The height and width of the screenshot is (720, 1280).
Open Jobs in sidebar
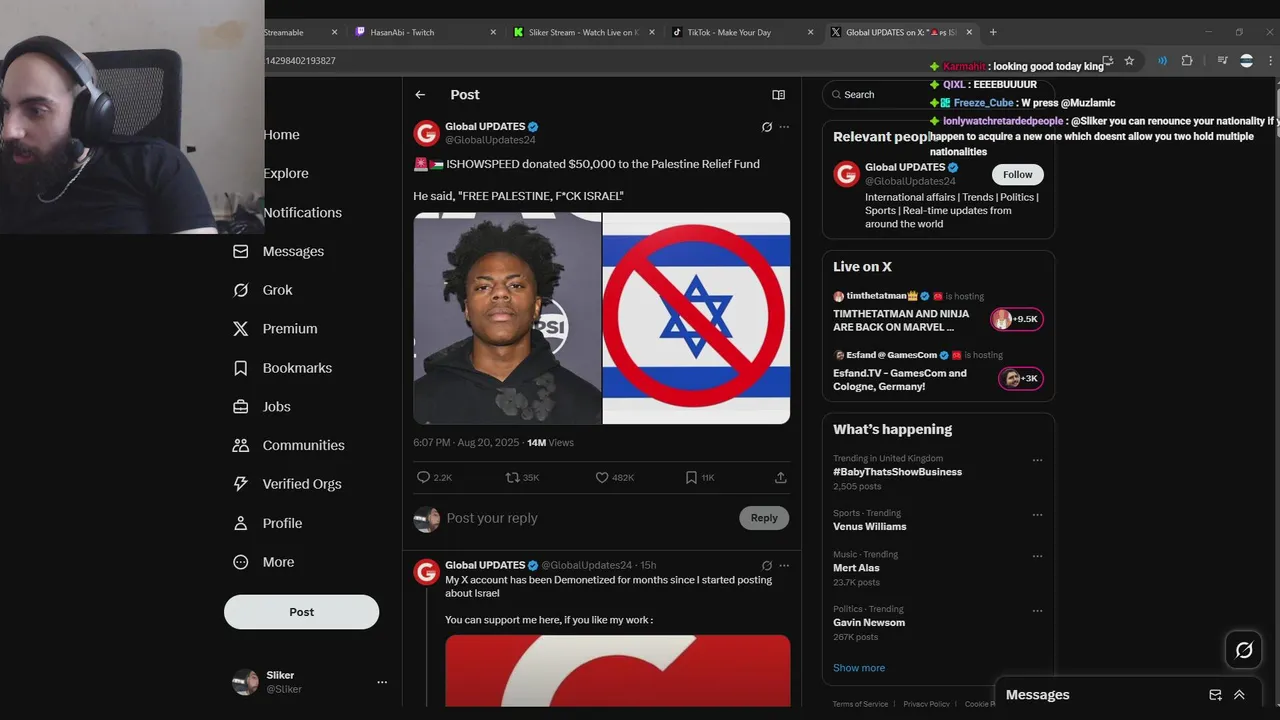[x=261, y=407]
